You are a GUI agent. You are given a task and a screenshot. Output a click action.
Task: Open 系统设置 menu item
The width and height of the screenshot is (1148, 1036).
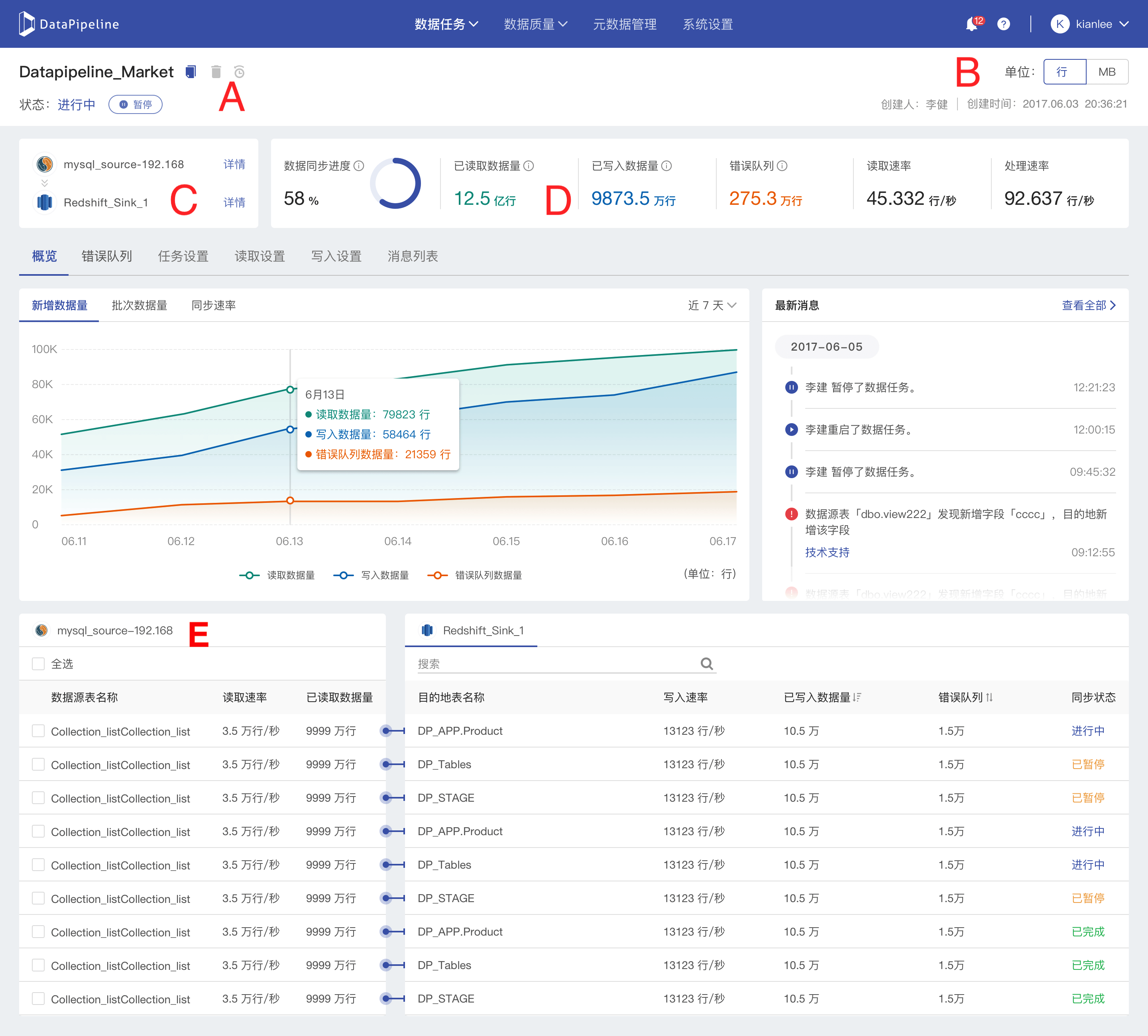(708, 24)
